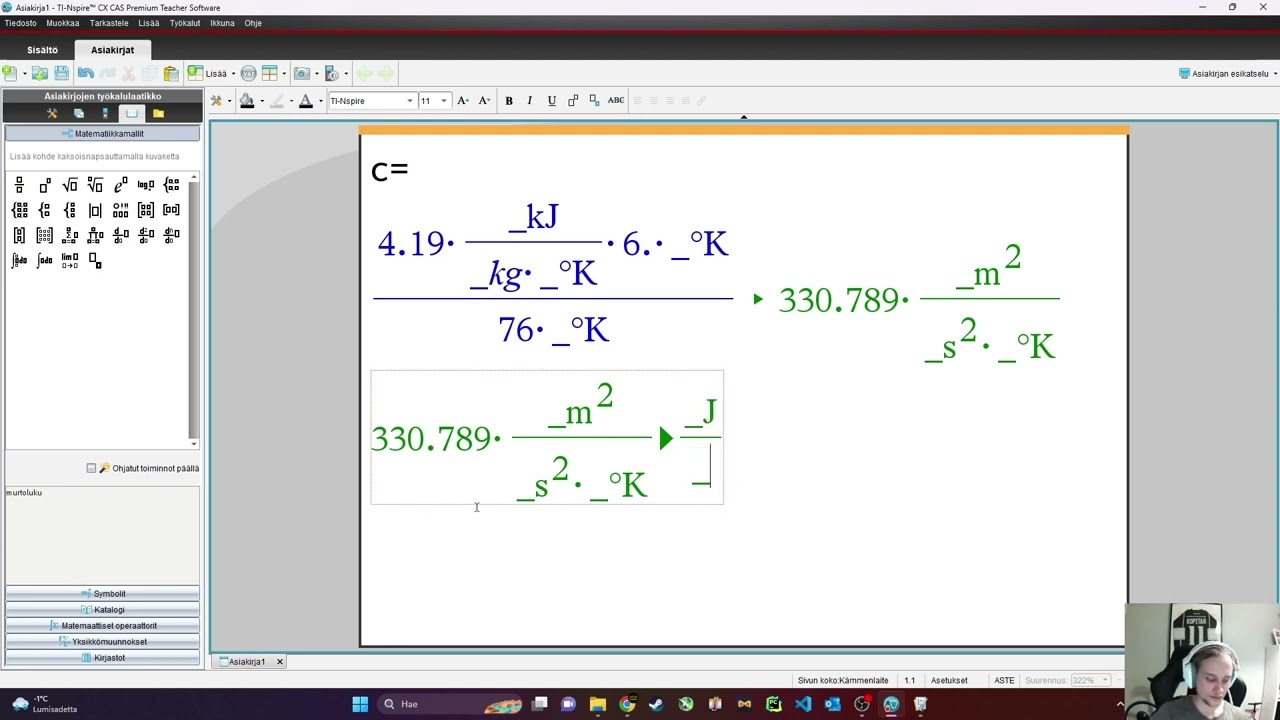Insert the absolute value template
The height and width of the screenshot is (720, 1280).
click(95, 210)
